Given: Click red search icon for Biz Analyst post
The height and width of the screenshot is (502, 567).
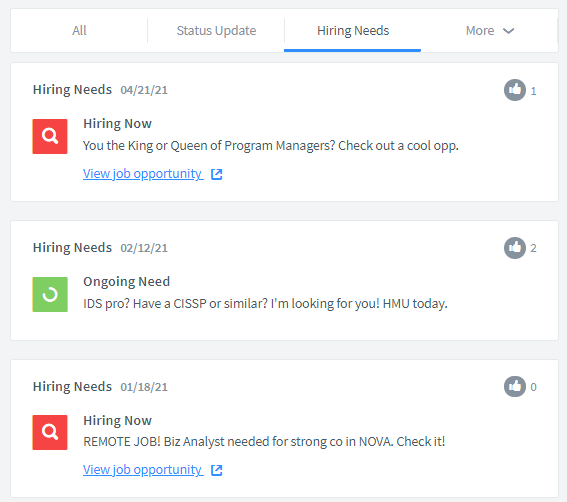Looking at the screenshot, I should point(50,433).
